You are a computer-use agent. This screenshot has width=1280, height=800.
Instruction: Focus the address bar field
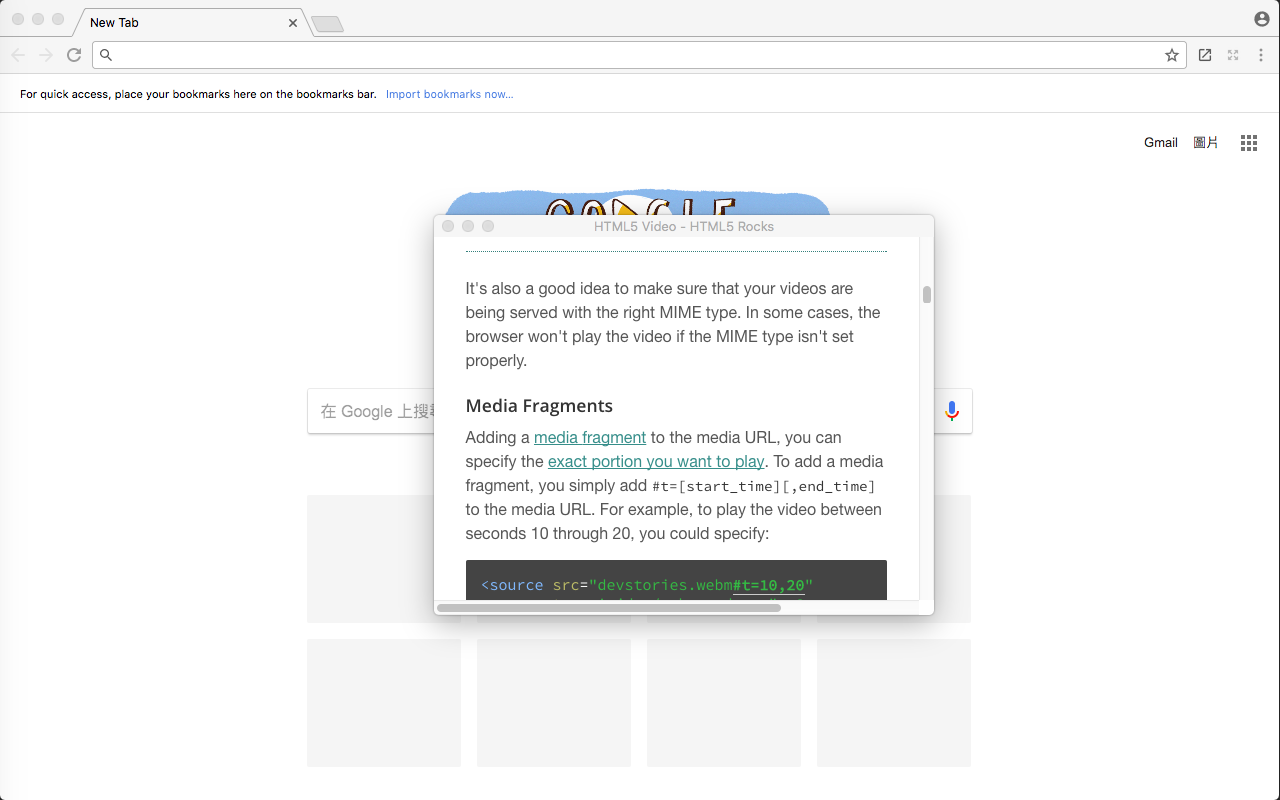click(639, 55)
